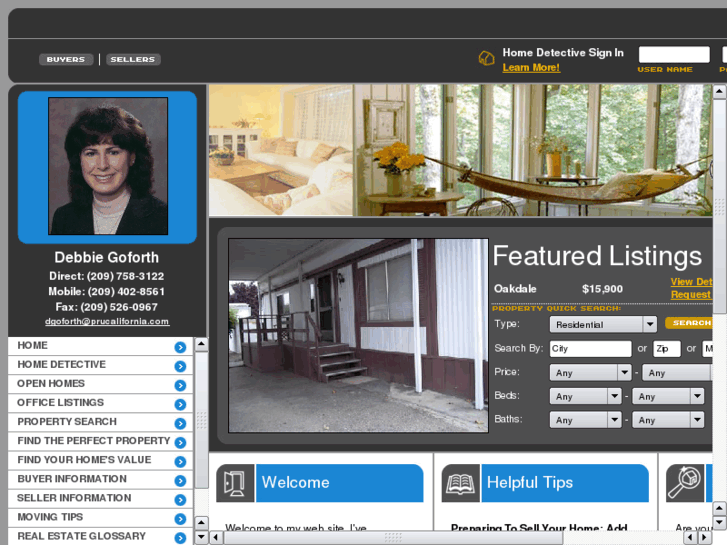The width and height of the screenshot is (727, 545).
Task: Open FIND THE PERFECT PROPERTY menu item
Action: (x=100, y=441)
